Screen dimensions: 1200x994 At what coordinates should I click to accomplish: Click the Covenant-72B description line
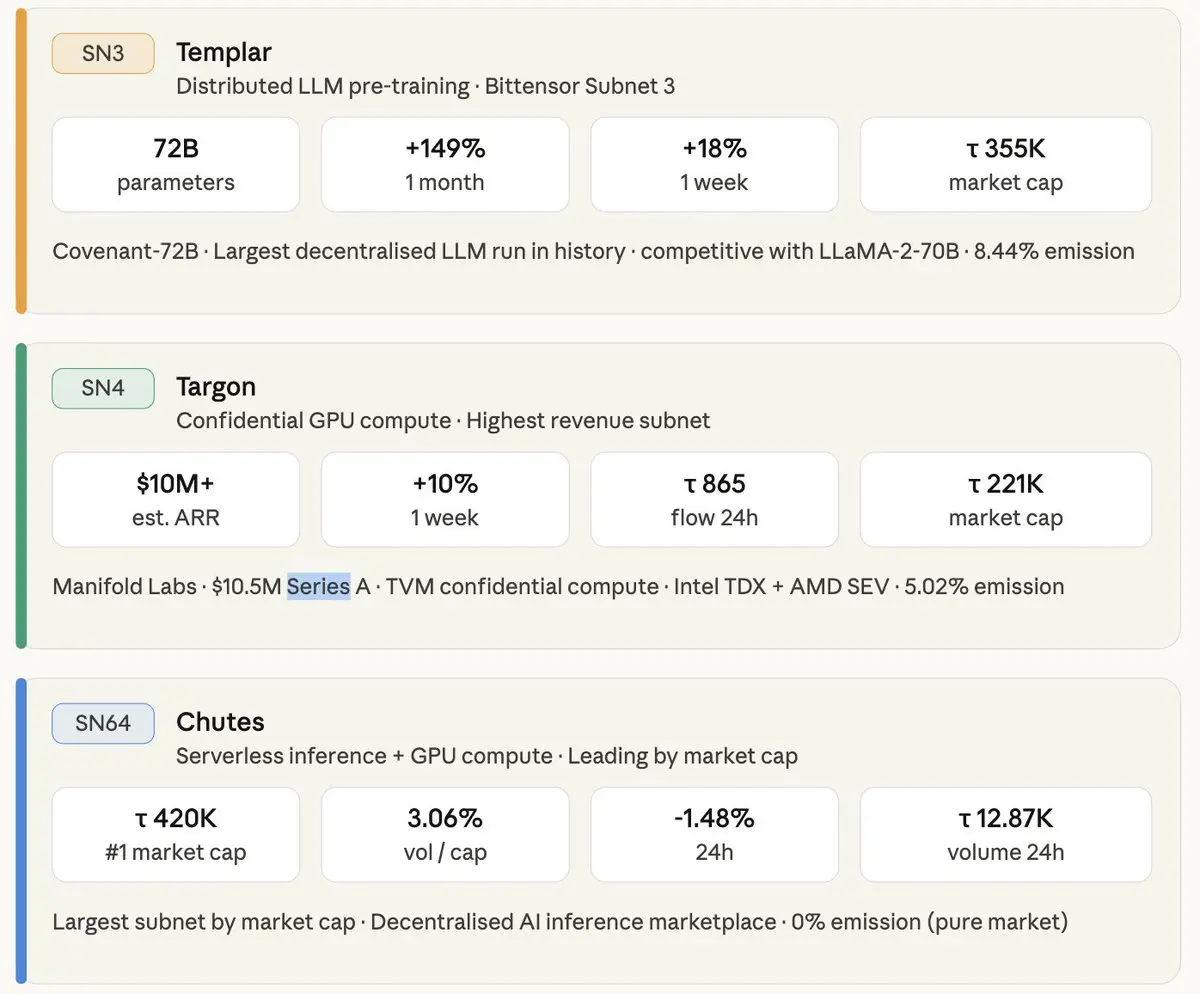(x=593, y=251)
